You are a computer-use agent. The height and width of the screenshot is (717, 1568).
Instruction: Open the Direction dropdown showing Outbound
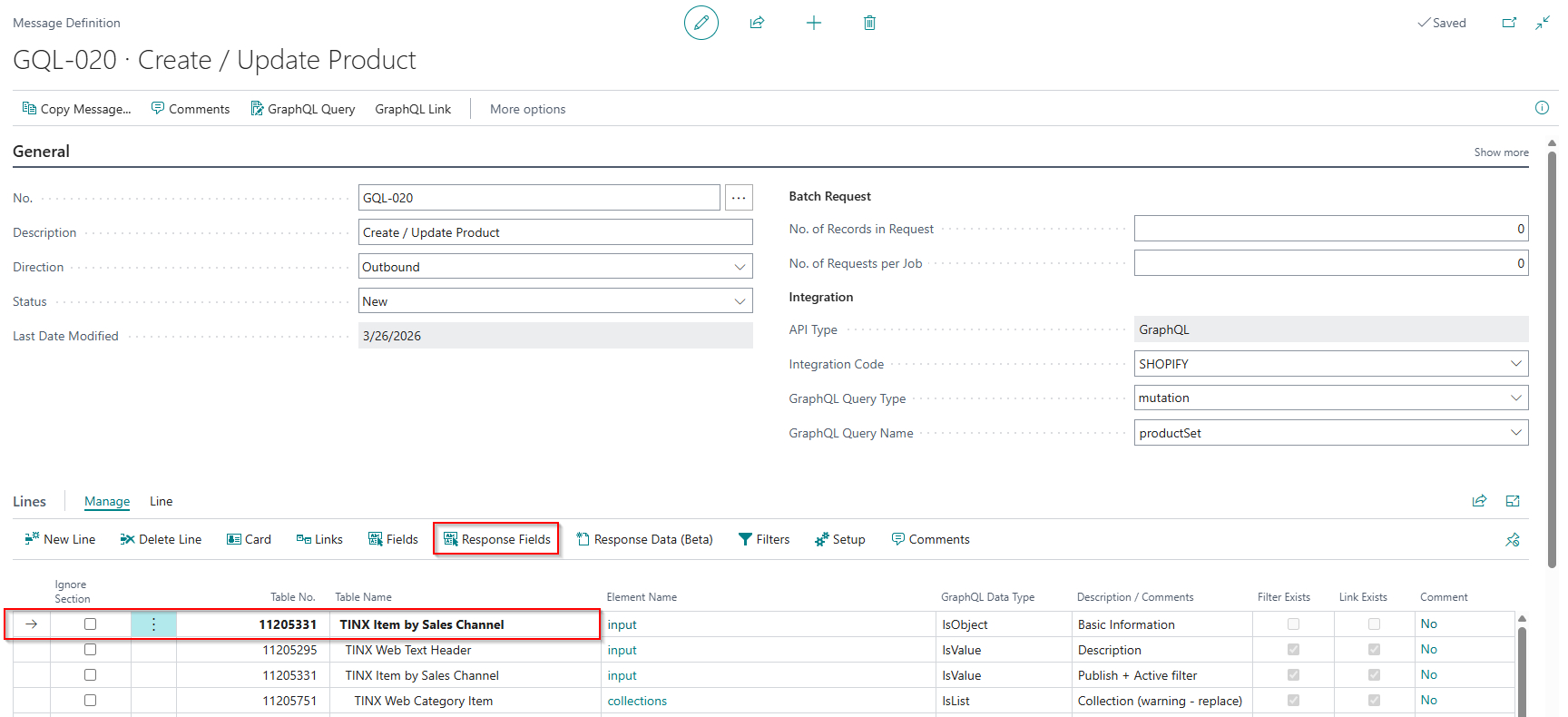point(555,267)
